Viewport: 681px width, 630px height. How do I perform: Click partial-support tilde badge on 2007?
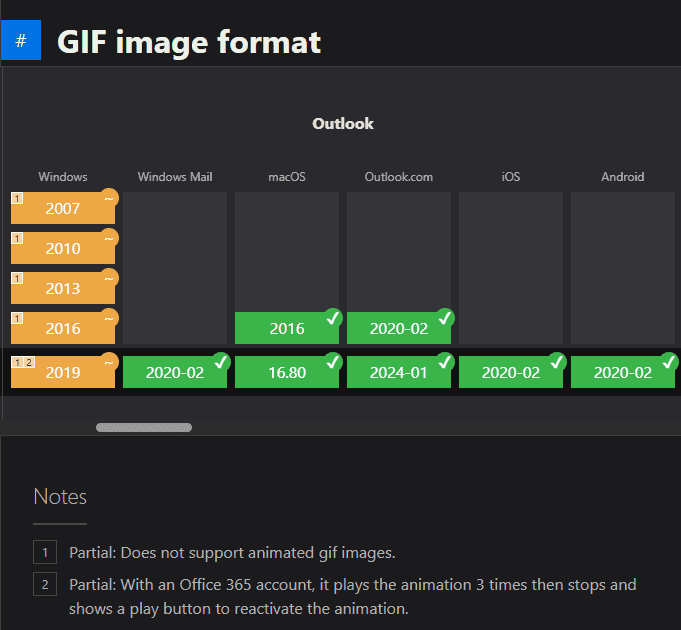coord(109,198)
